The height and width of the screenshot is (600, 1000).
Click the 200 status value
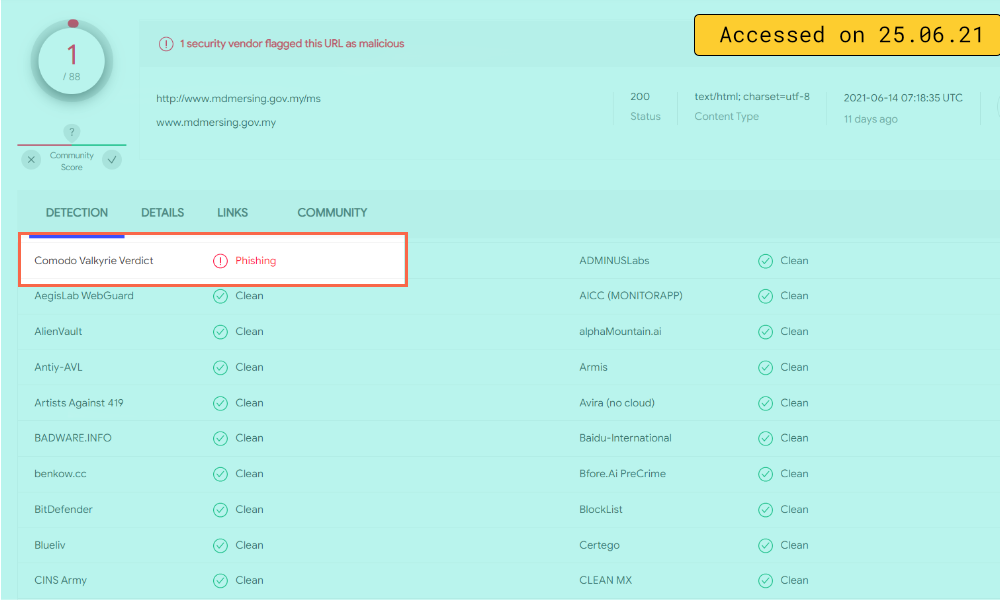[x=640, y=97]
